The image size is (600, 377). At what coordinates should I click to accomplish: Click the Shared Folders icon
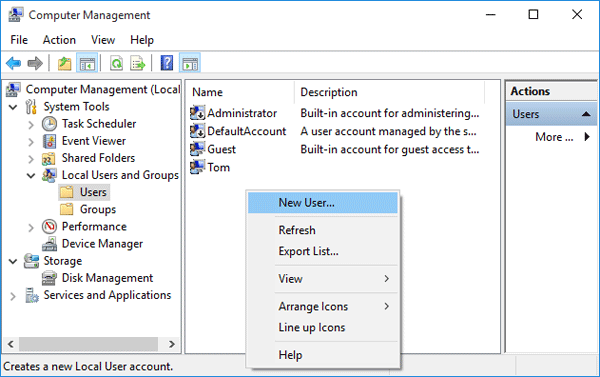tap(49, 158)
